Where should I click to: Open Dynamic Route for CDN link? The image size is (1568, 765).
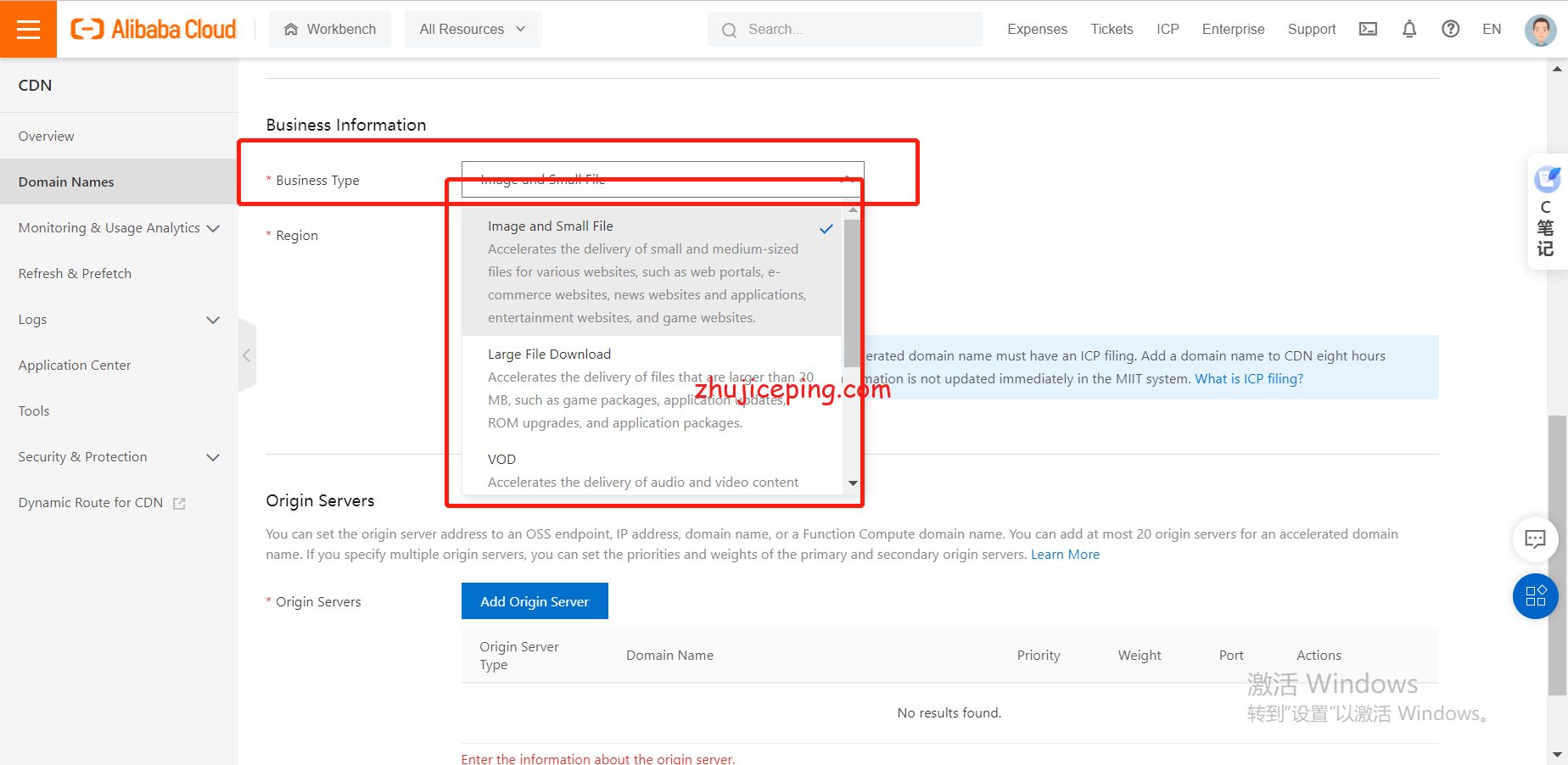(x=119, y=502)
